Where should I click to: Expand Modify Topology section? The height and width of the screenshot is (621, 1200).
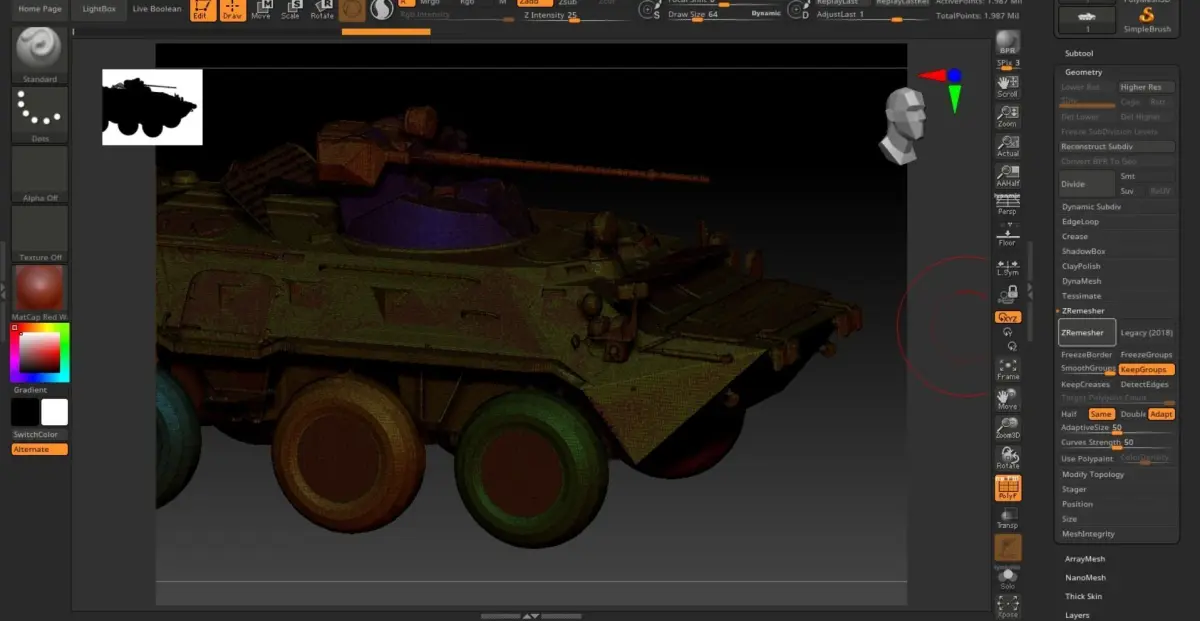[1093, 474]
